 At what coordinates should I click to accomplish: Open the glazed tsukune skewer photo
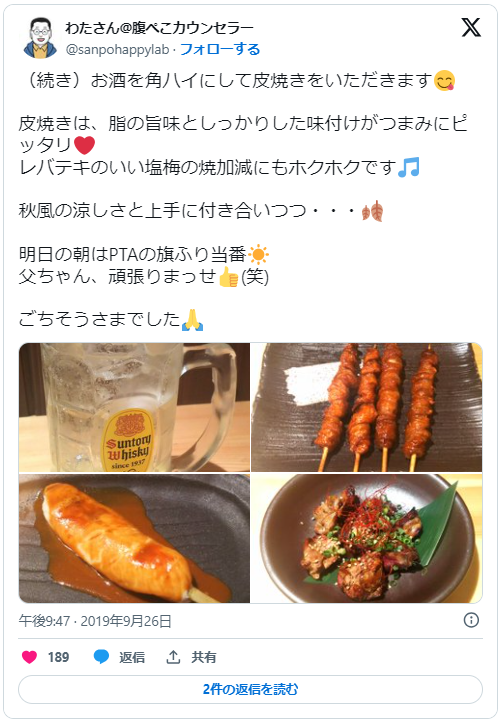pos(134,538)
